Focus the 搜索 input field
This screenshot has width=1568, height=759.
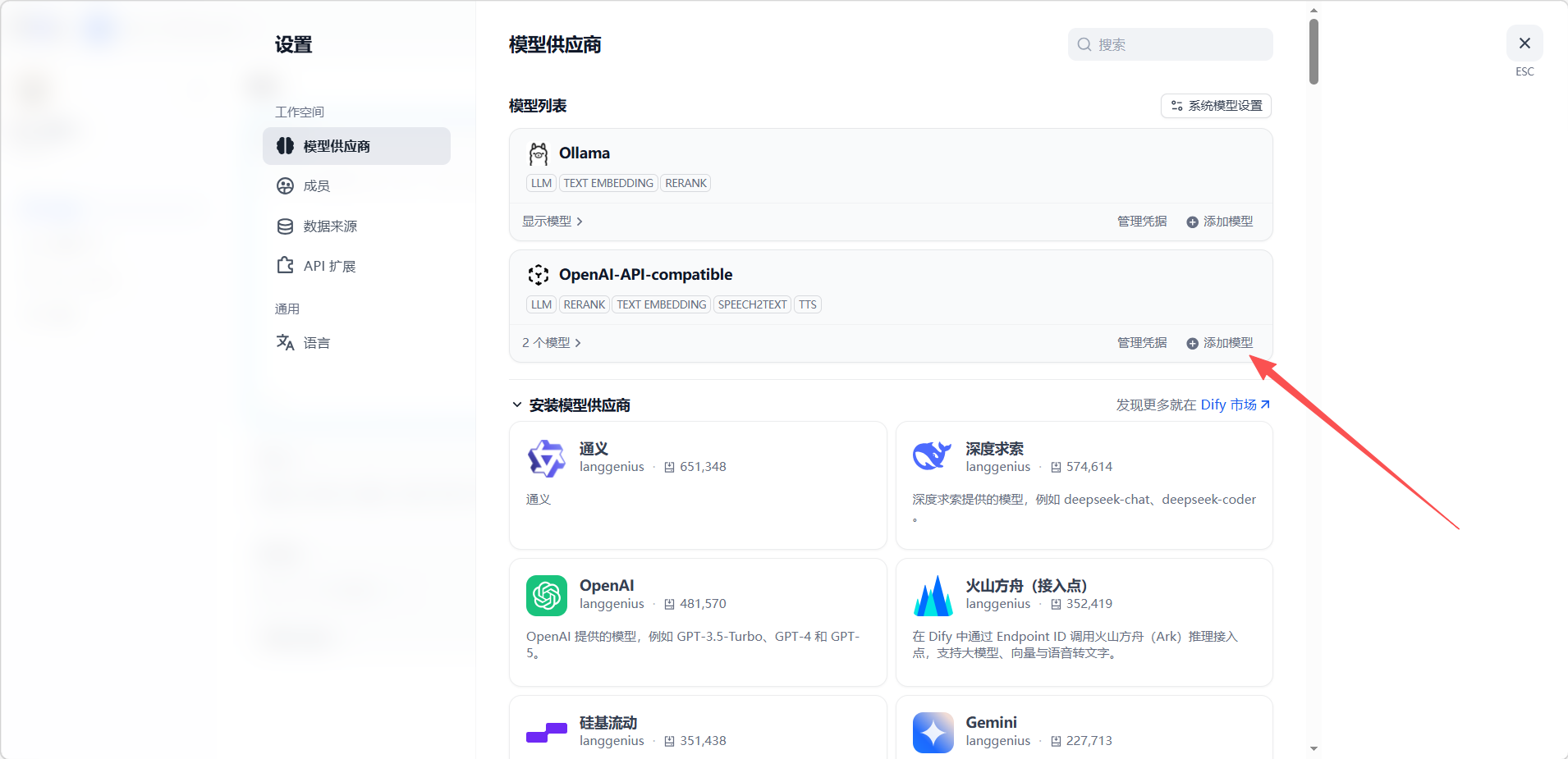point(1170,44)
